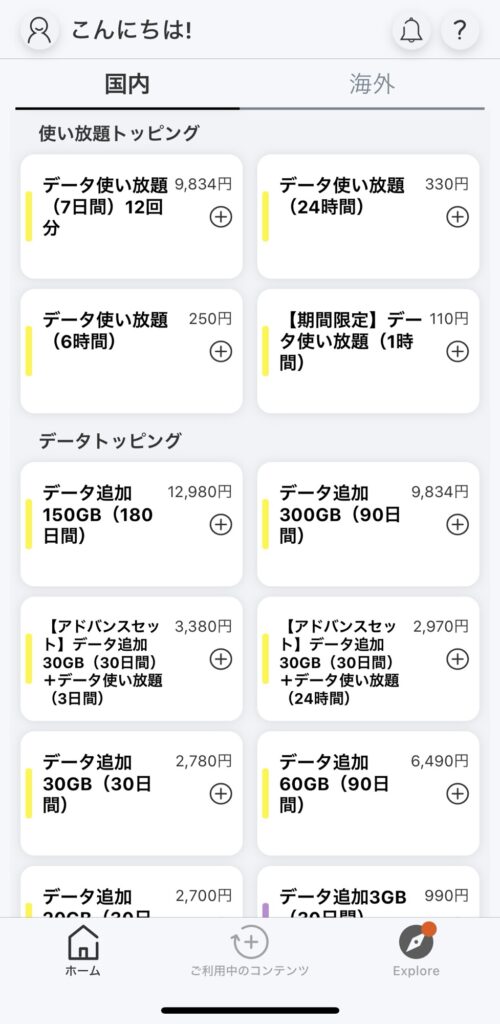
Task: Add the 2,970円 アドバンスセット plus icon
Action: click(x=457, y=659)
